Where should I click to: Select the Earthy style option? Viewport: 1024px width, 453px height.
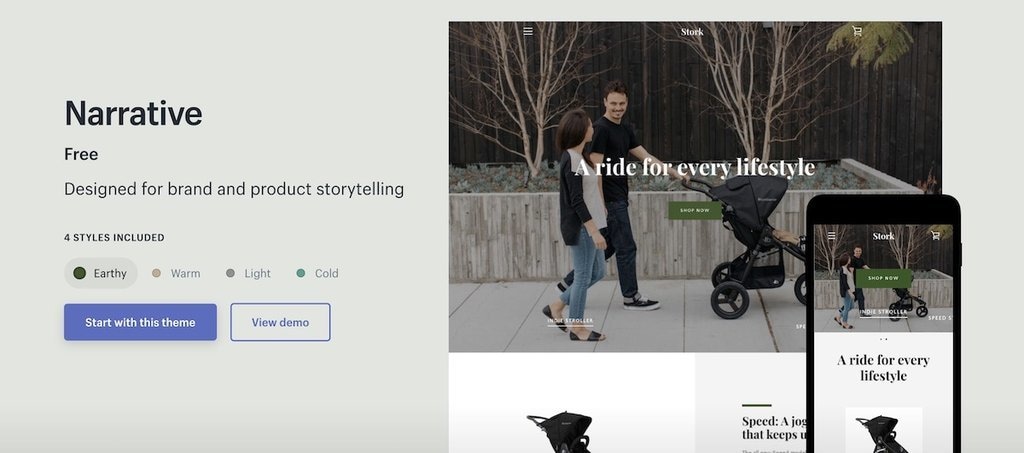101,273
